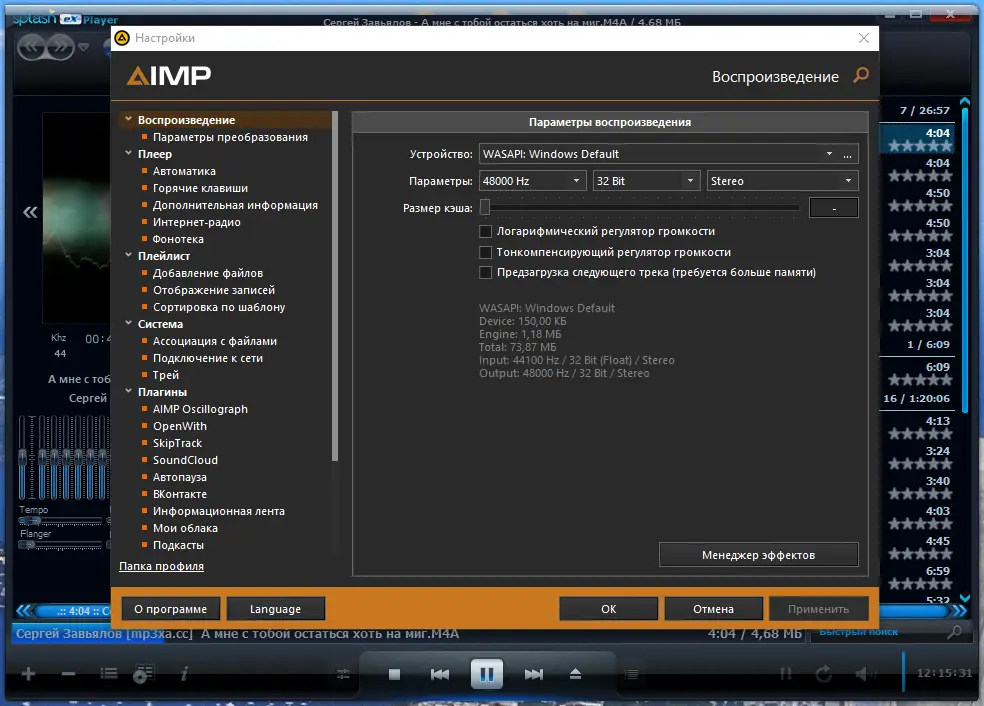Click the minus remove icon in player
Viewport: 984px width, 706px height.
(68, 674)
